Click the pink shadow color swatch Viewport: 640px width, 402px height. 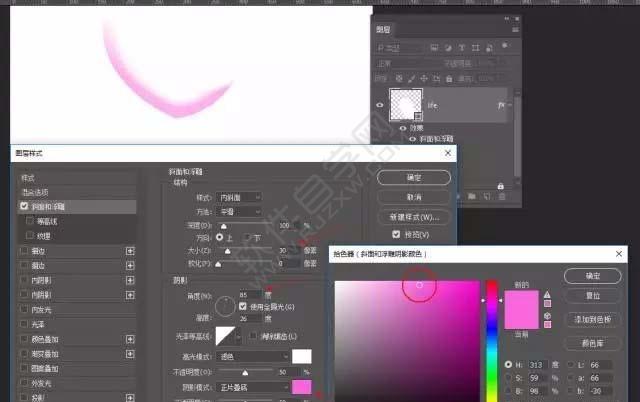click(302, 387)
